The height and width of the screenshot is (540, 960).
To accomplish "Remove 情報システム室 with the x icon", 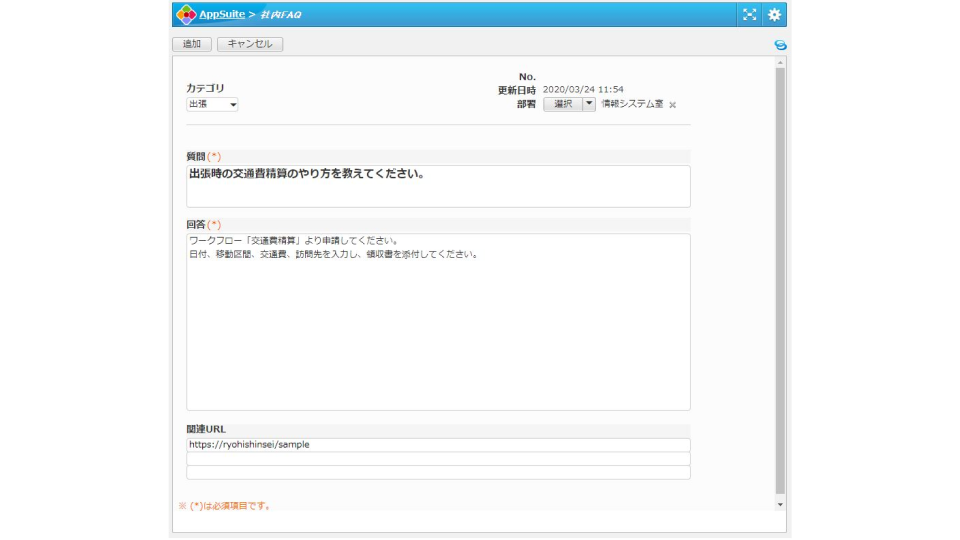I will pyautogui.click(x=672, y=105).
